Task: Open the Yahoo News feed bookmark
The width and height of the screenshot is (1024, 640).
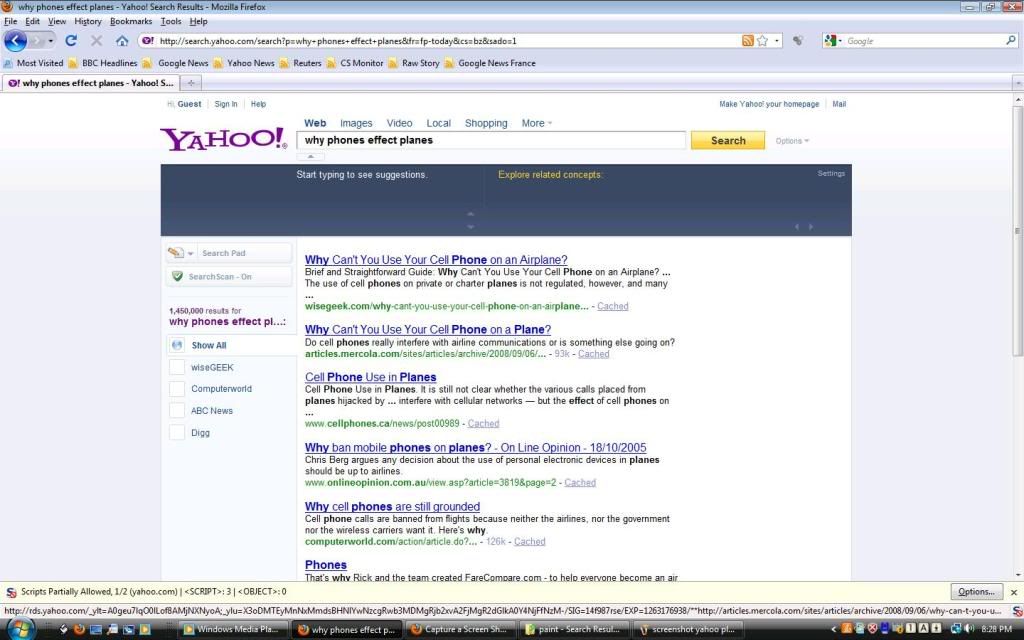Action: click(244, 63)
